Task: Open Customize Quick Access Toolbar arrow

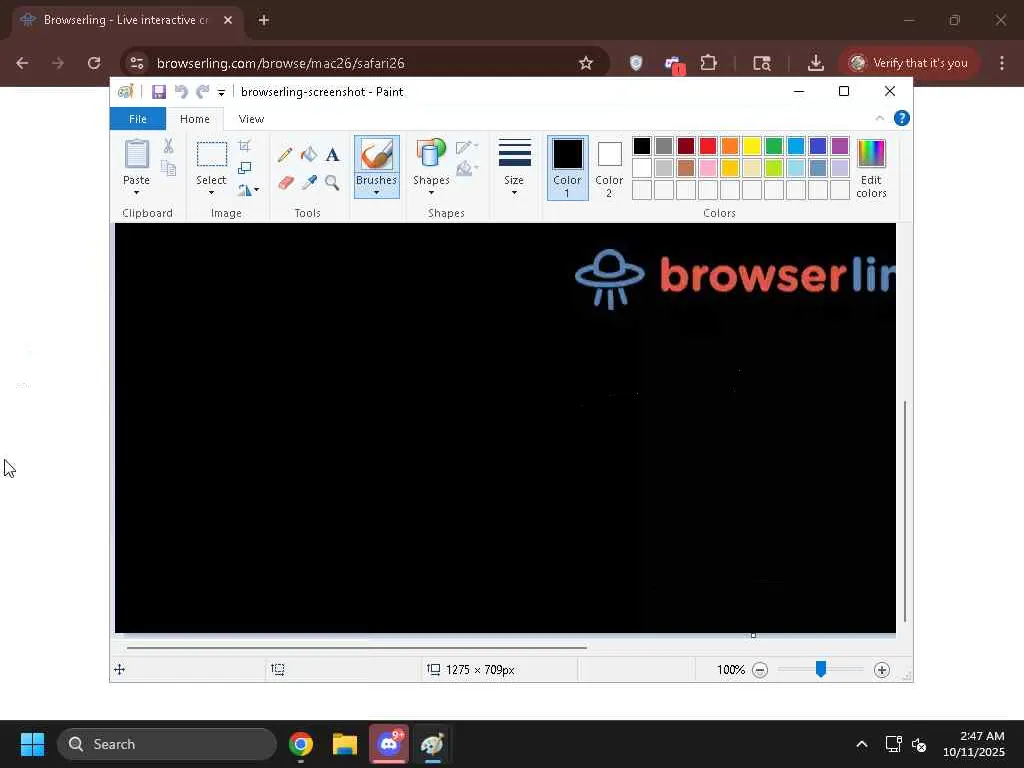Action: pyautogui.click(x=221, y=93)
